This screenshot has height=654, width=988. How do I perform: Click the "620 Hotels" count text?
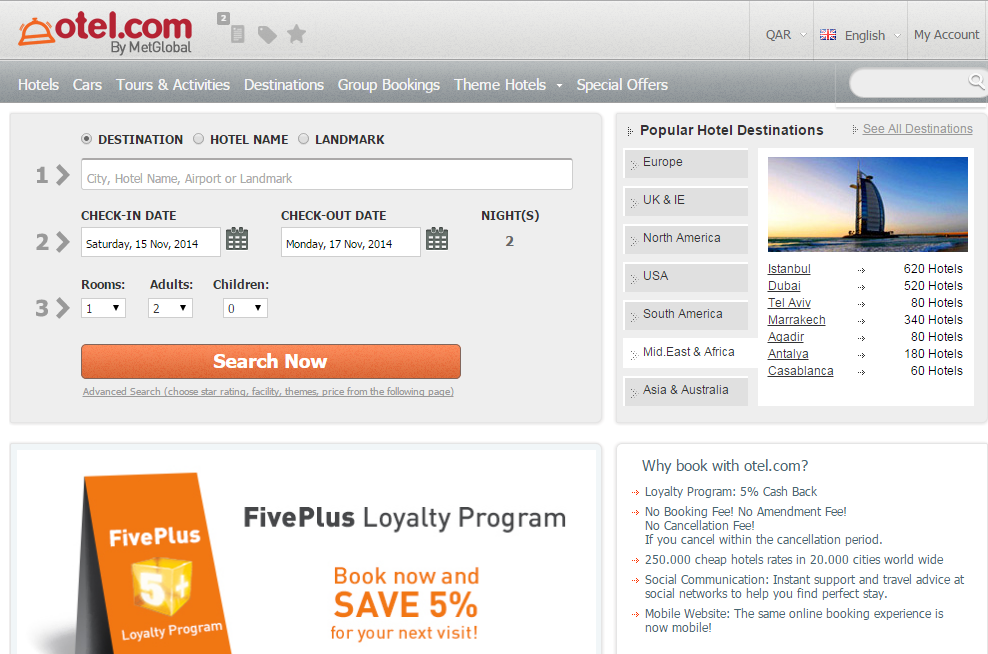[933, 269]
